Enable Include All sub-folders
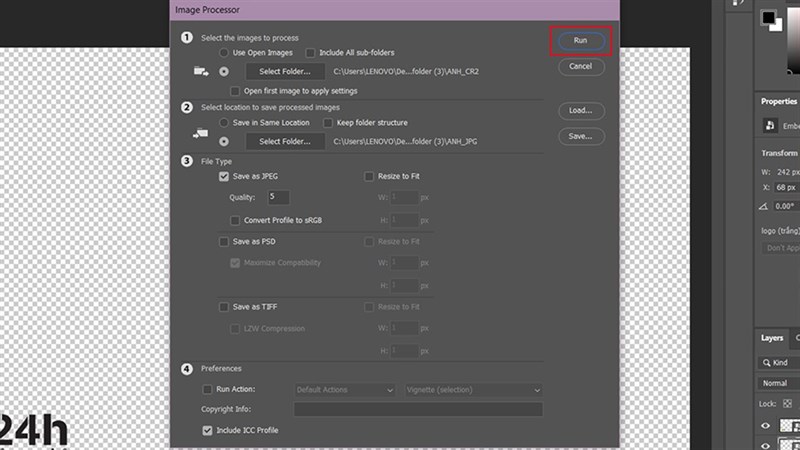 [310, 53]
